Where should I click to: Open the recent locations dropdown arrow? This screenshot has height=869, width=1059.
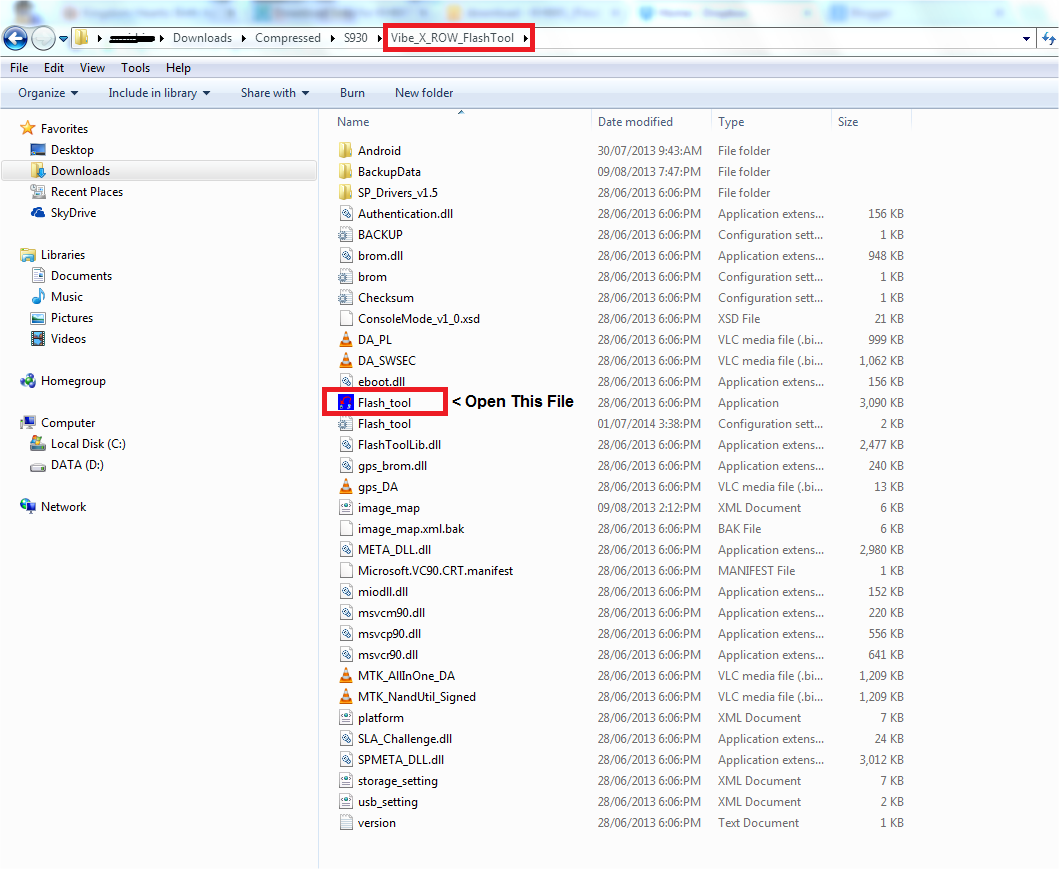click(x=63, y=39)
